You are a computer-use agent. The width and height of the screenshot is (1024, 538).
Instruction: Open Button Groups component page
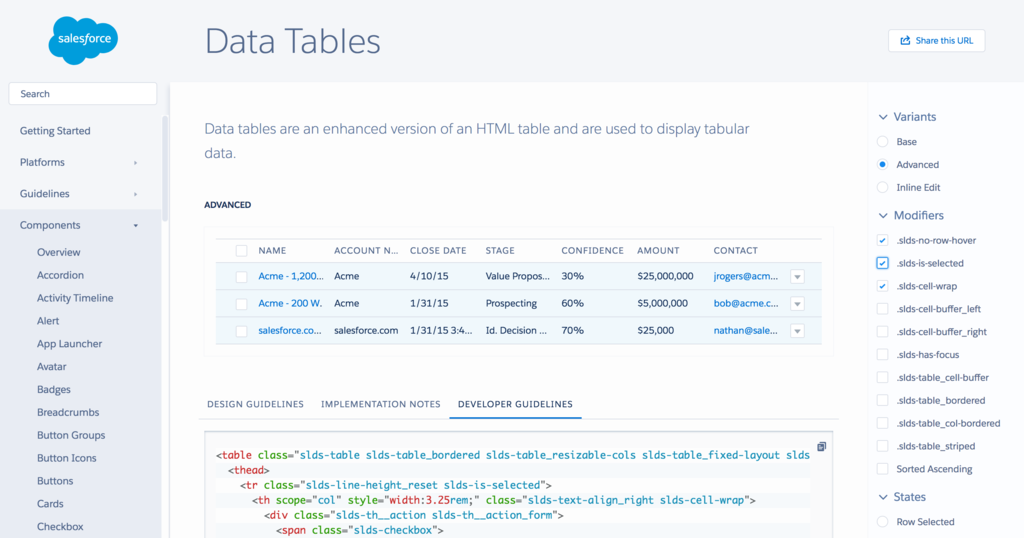coord(71,435)
